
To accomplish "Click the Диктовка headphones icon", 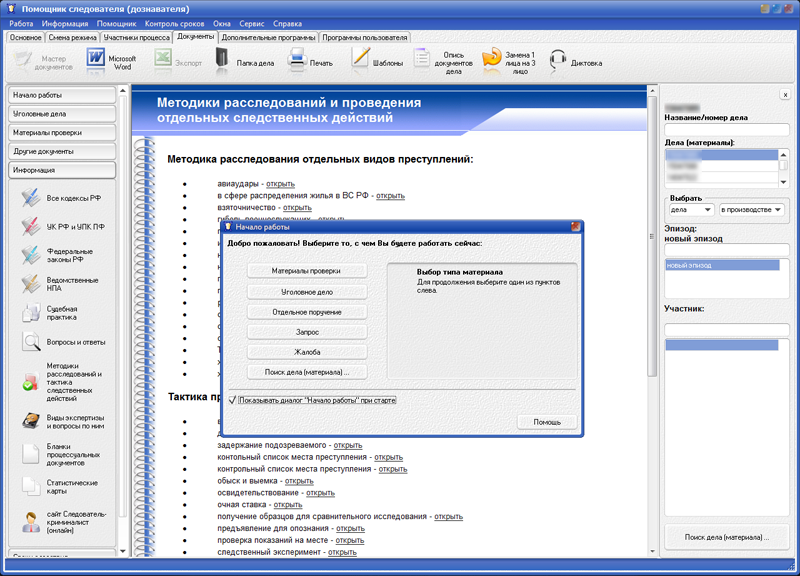I will pyautogui.click(x=559, y=60).
